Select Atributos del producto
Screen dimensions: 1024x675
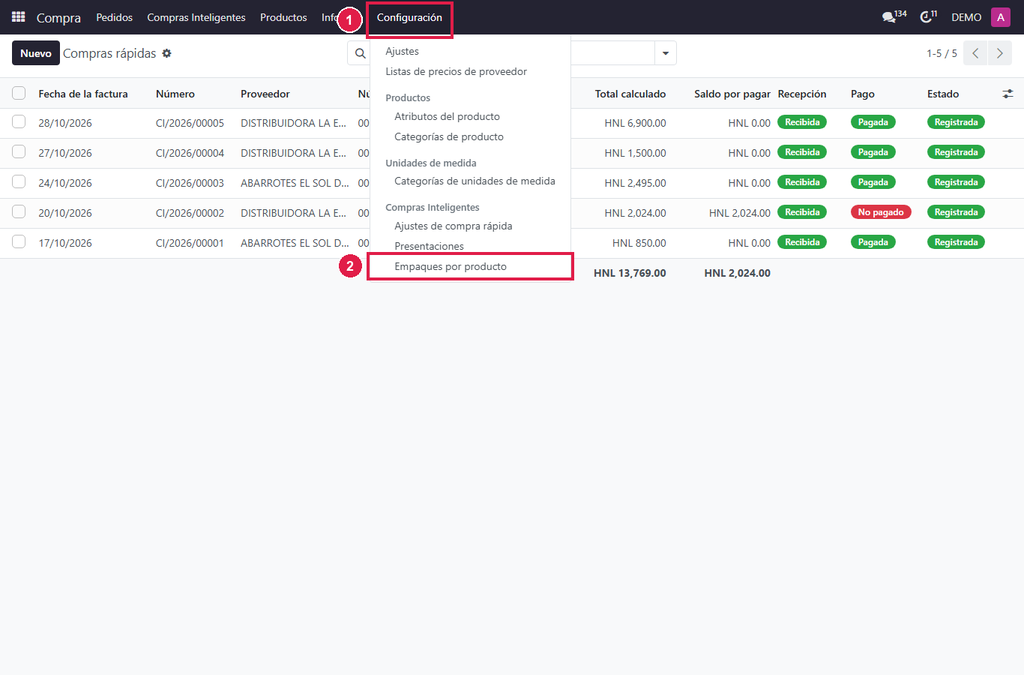pyautogui.click(x=447, y=116)
